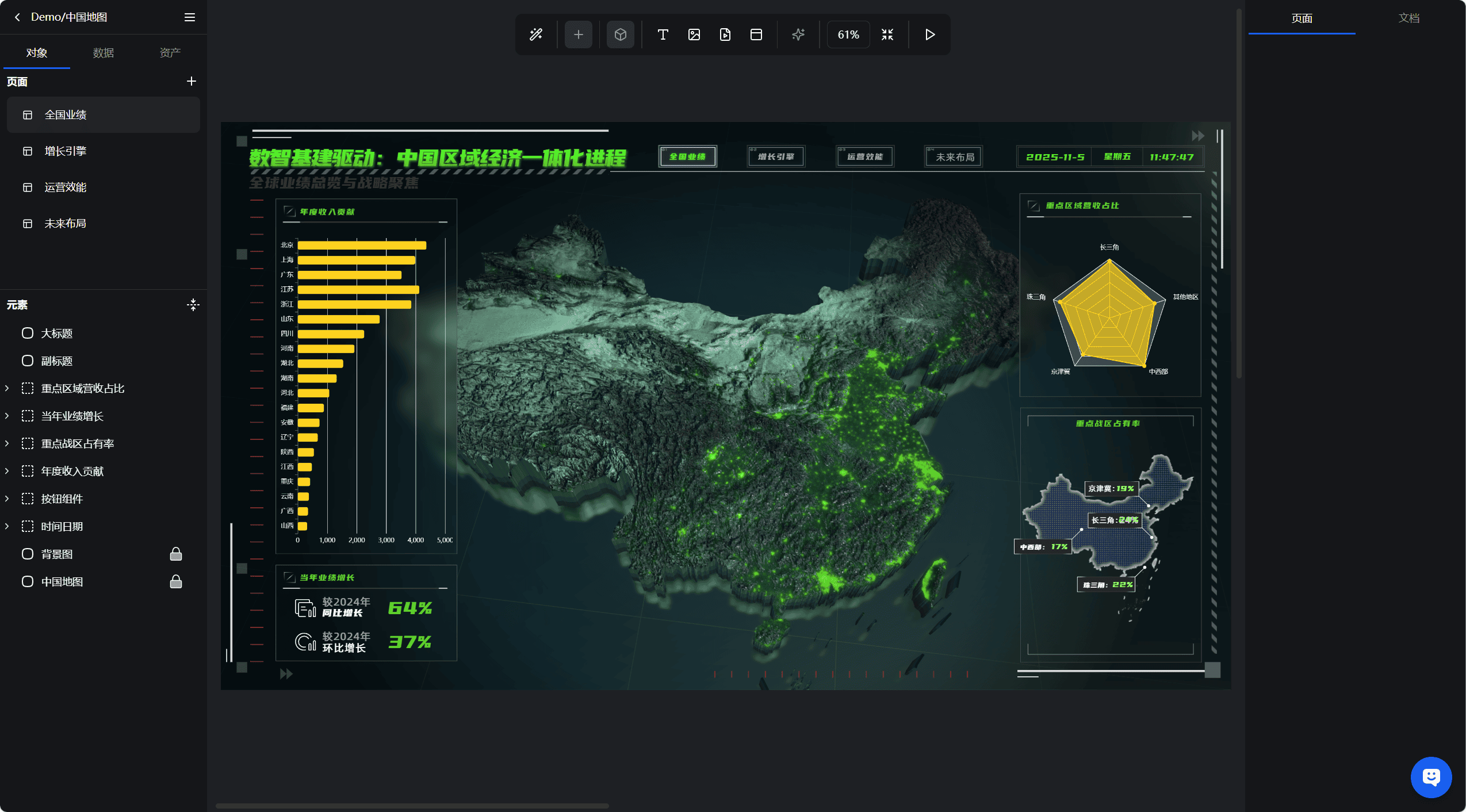Switch to the 数据 tab
This screenshot has width=1466, height=812.
tap(104, 52)
